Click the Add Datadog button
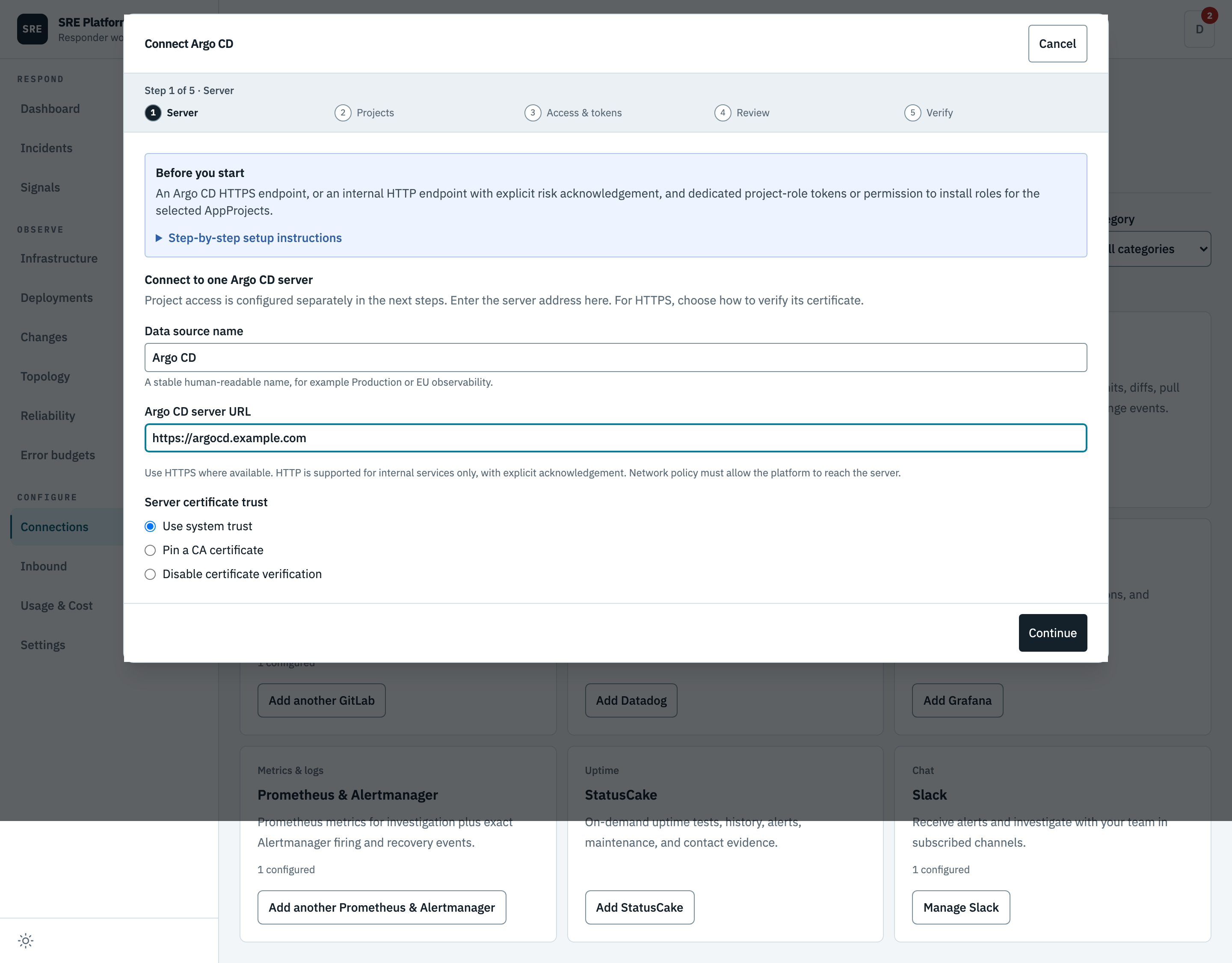The height and width of the screenshot is (963, 1232). click(631, 700)
